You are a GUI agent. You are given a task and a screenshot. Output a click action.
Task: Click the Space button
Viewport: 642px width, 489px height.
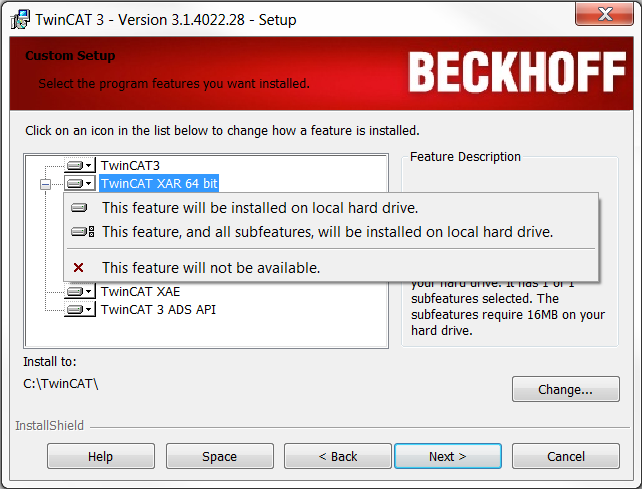(x=219, y=456)
